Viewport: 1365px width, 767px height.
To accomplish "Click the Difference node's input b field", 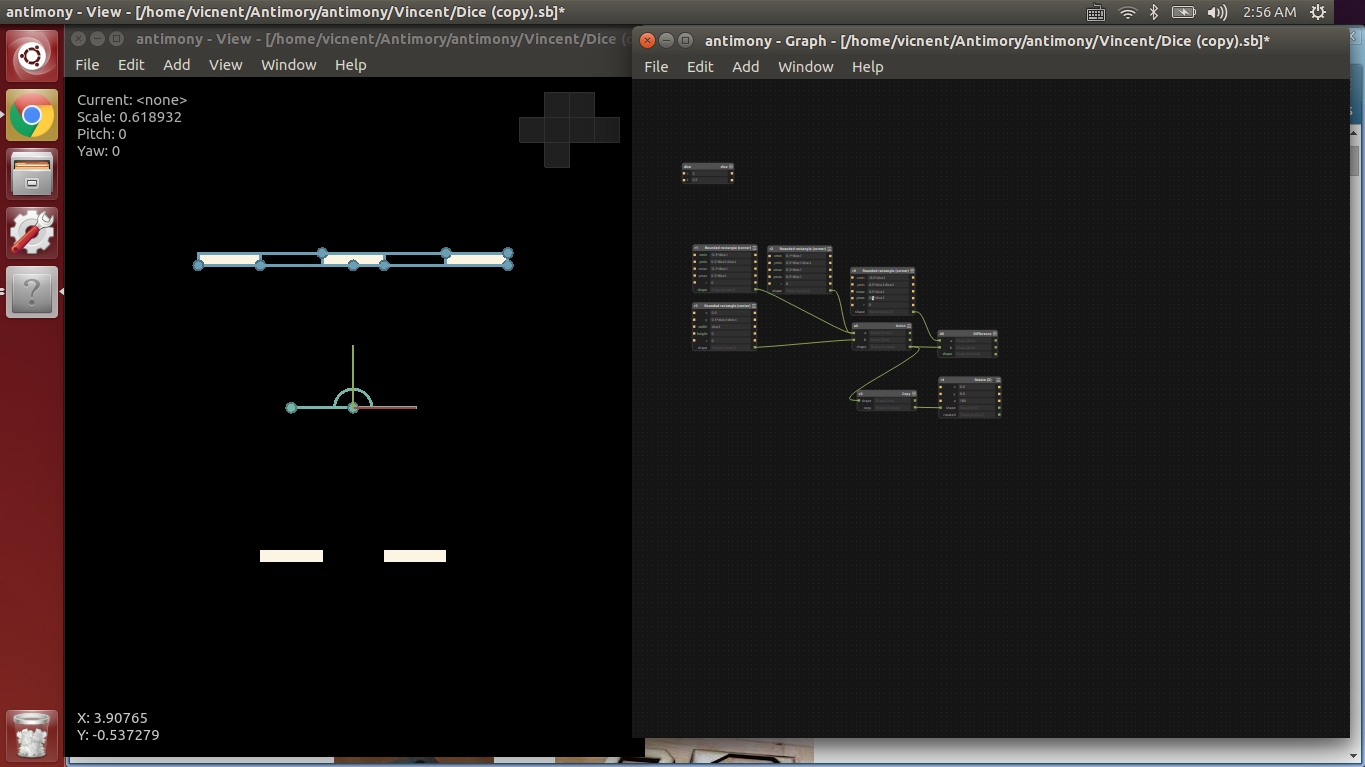I will (973, 347).
